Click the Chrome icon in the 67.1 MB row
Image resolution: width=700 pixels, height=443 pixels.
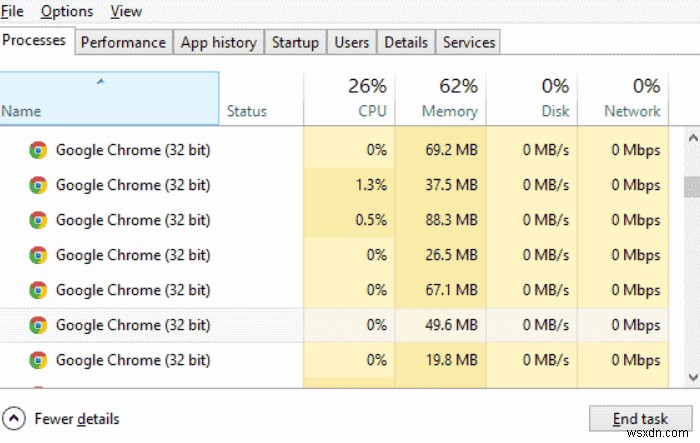coord(38,290)
